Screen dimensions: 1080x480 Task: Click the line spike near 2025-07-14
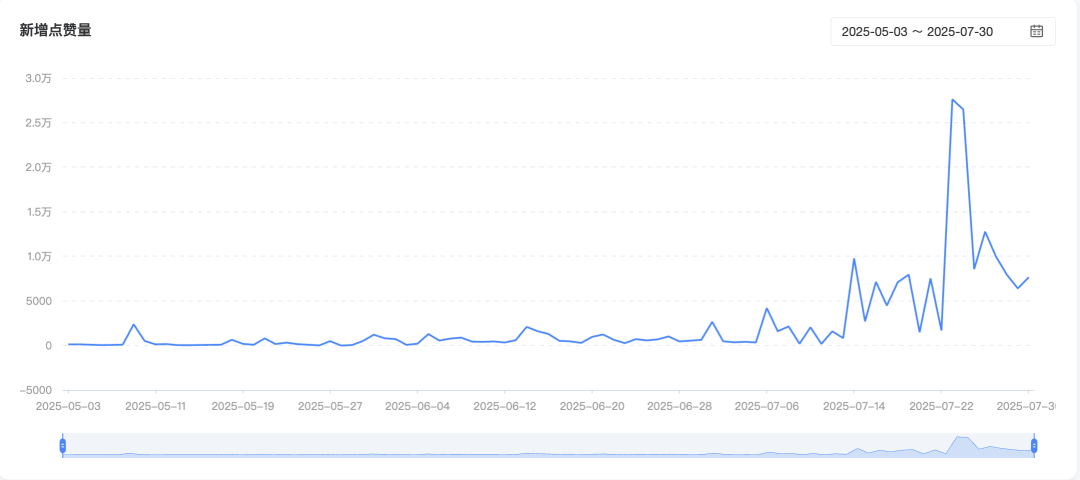tap(854, 259)
